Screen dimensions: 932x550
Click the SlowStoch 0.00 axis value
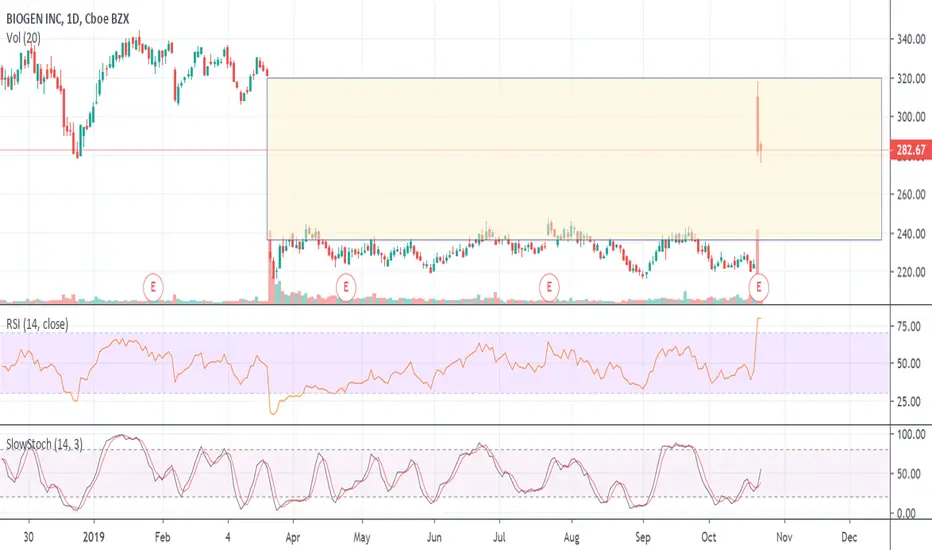[906, 513]
